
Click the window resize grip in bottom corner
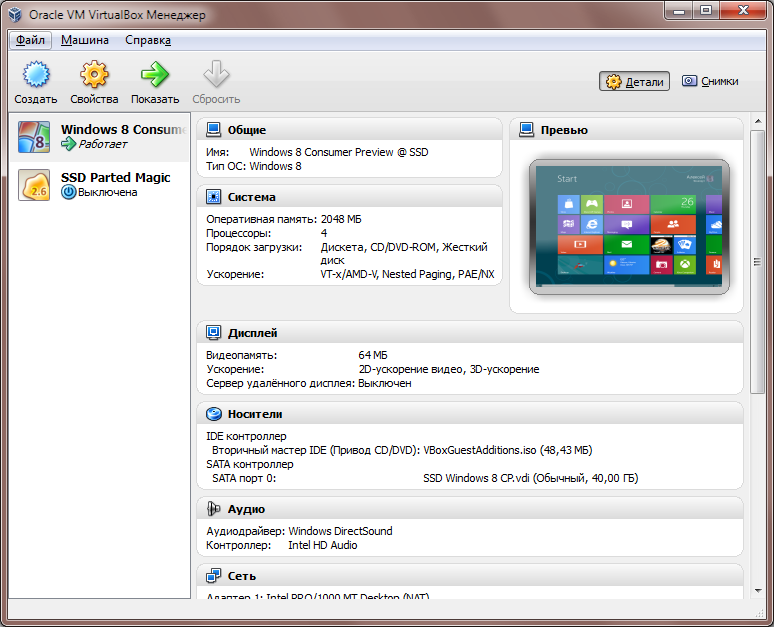click(x=759, y=613)
